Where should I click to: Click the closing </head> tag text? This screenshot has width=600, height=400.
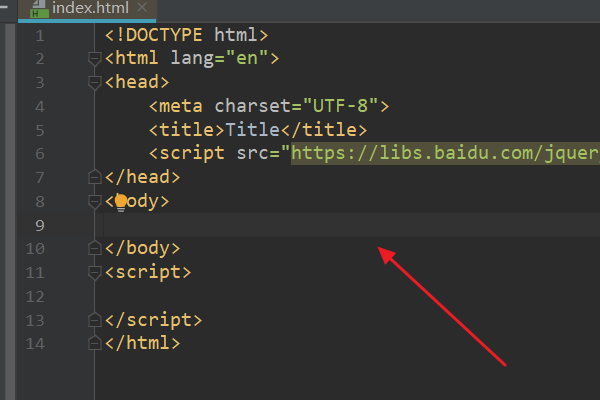[143, 177]
